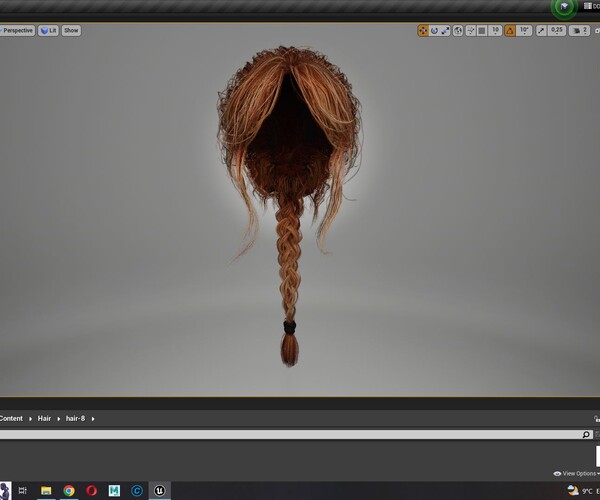600x500 pixels.
Task: Select hair-8 folder in breadcrumb
Action: point(75,419)
